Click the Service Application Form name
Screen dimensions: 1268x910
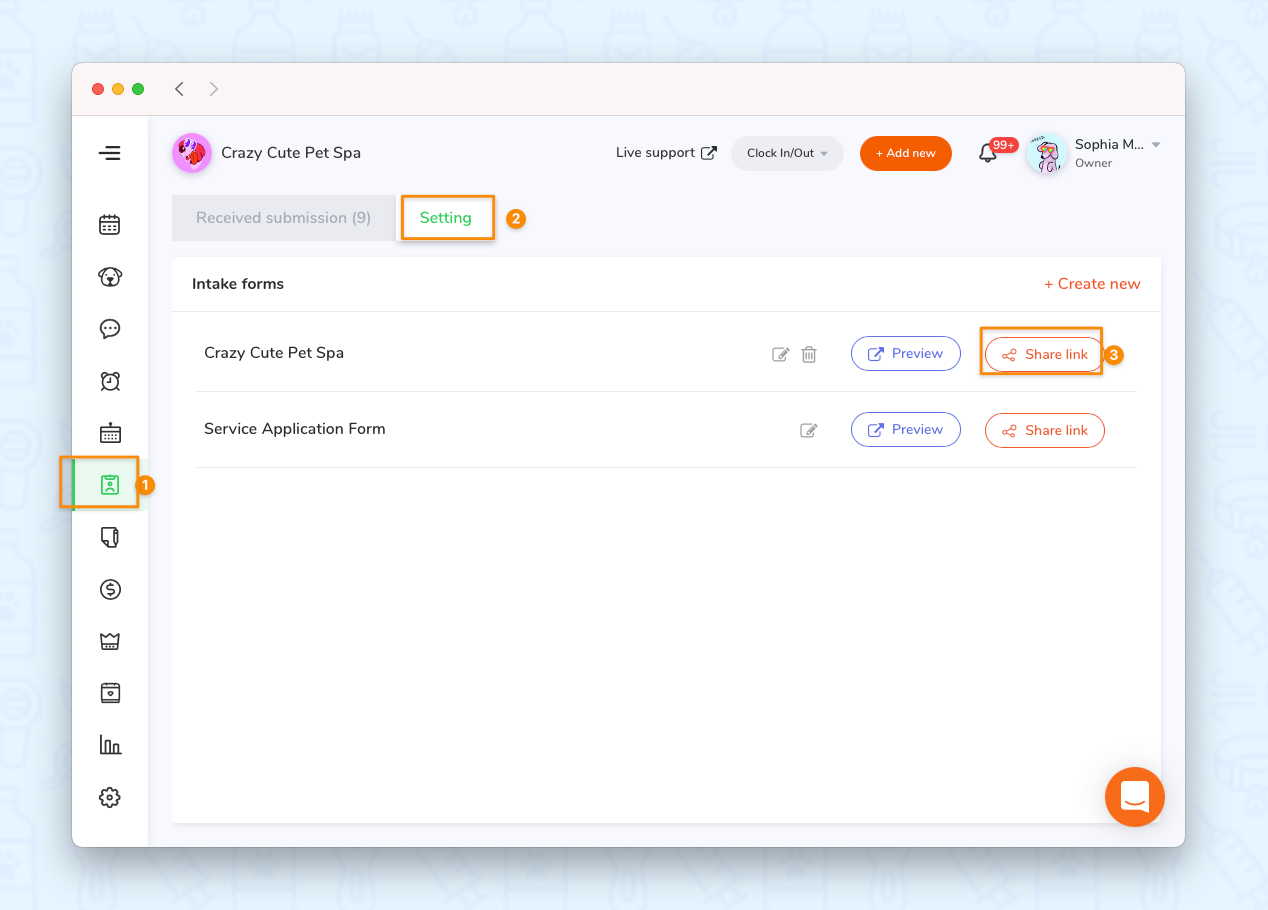[x=295, y=429]
